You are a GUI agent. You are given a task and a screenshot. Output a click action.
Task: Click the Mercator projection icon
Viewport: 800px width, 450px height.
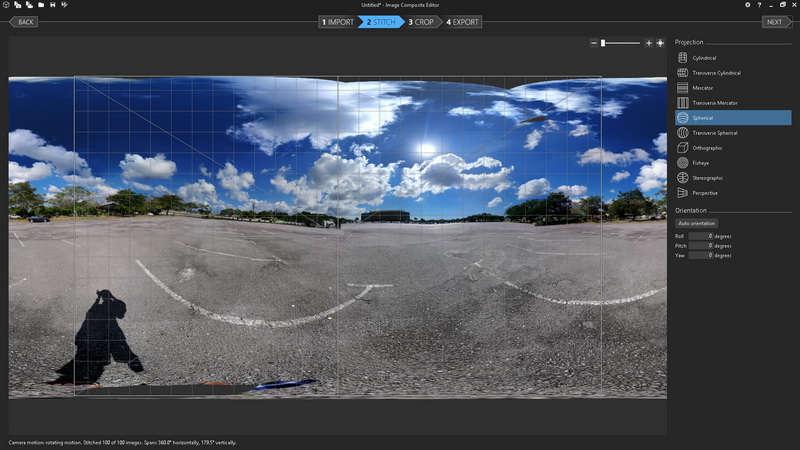click(x=683, y=88)
